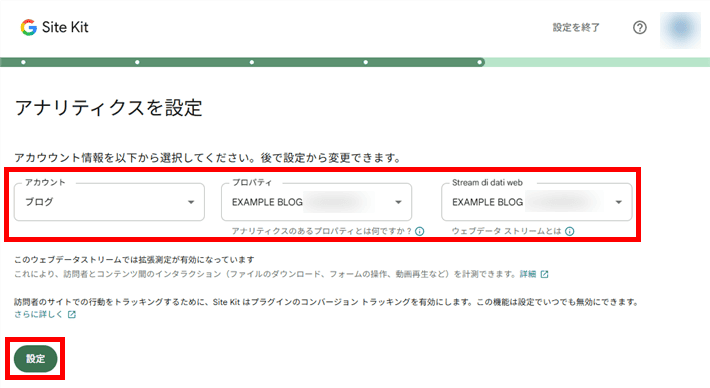Click the info icon beside ウェブデータ ストリームとは

click(x=570, y=231)
